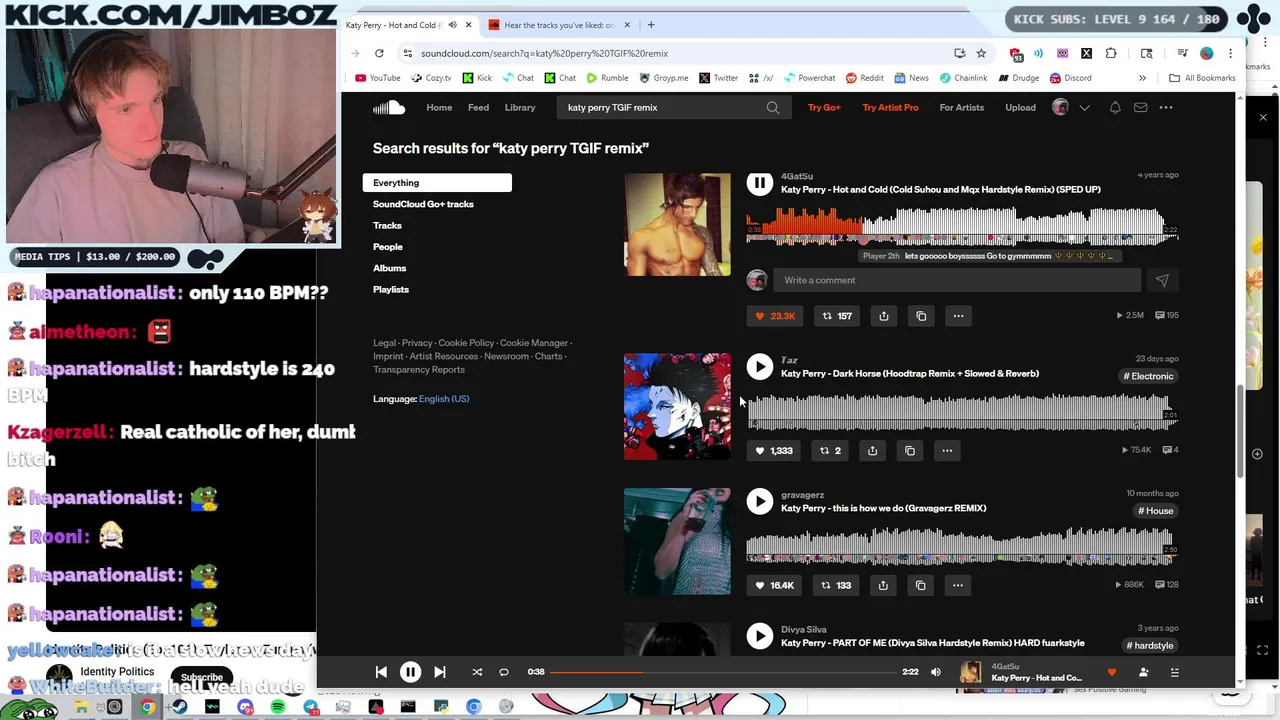
Task: Click inside the Write a comment field
Action: pos(957,281)
